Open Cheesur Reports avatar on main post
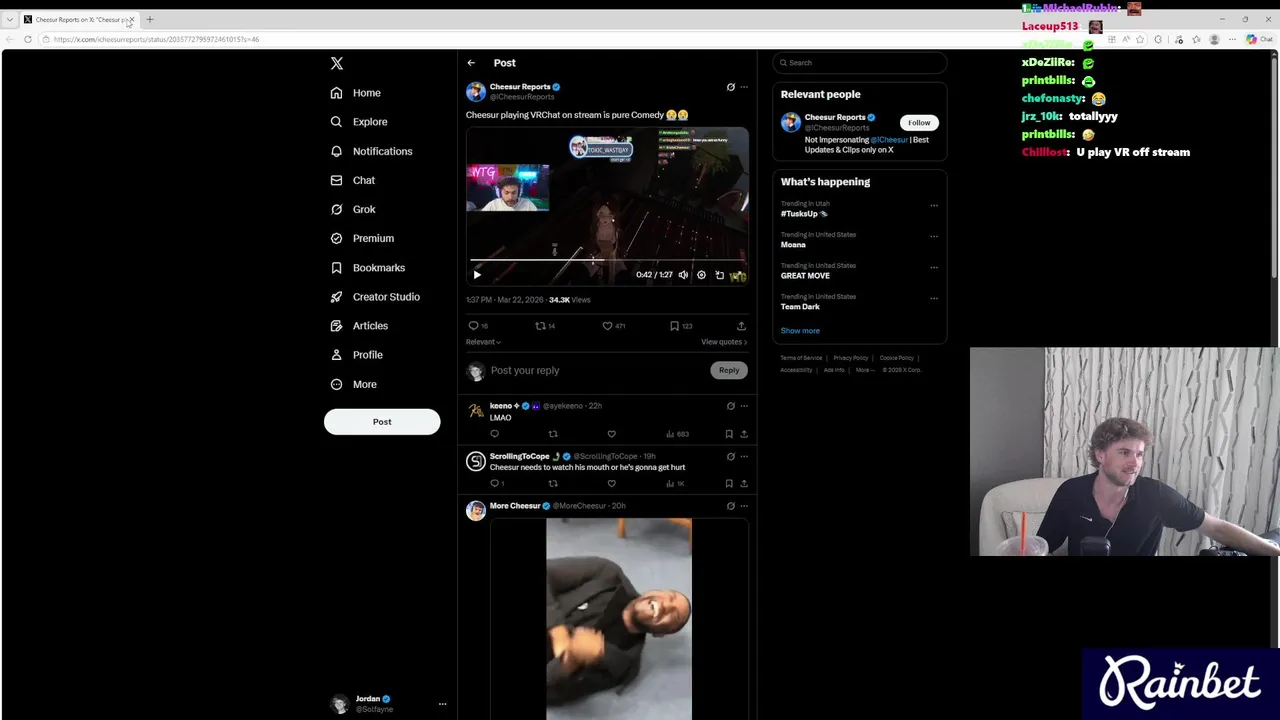Viewport: 1280px width, 720px height. coord(476,92)
